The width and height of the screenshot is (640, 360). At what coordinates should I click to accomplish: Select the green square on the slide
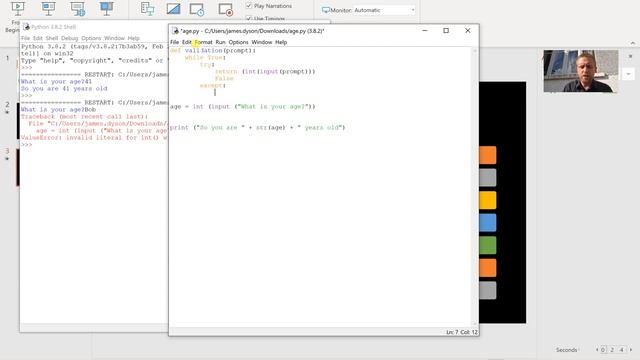[x=488, y=245]
